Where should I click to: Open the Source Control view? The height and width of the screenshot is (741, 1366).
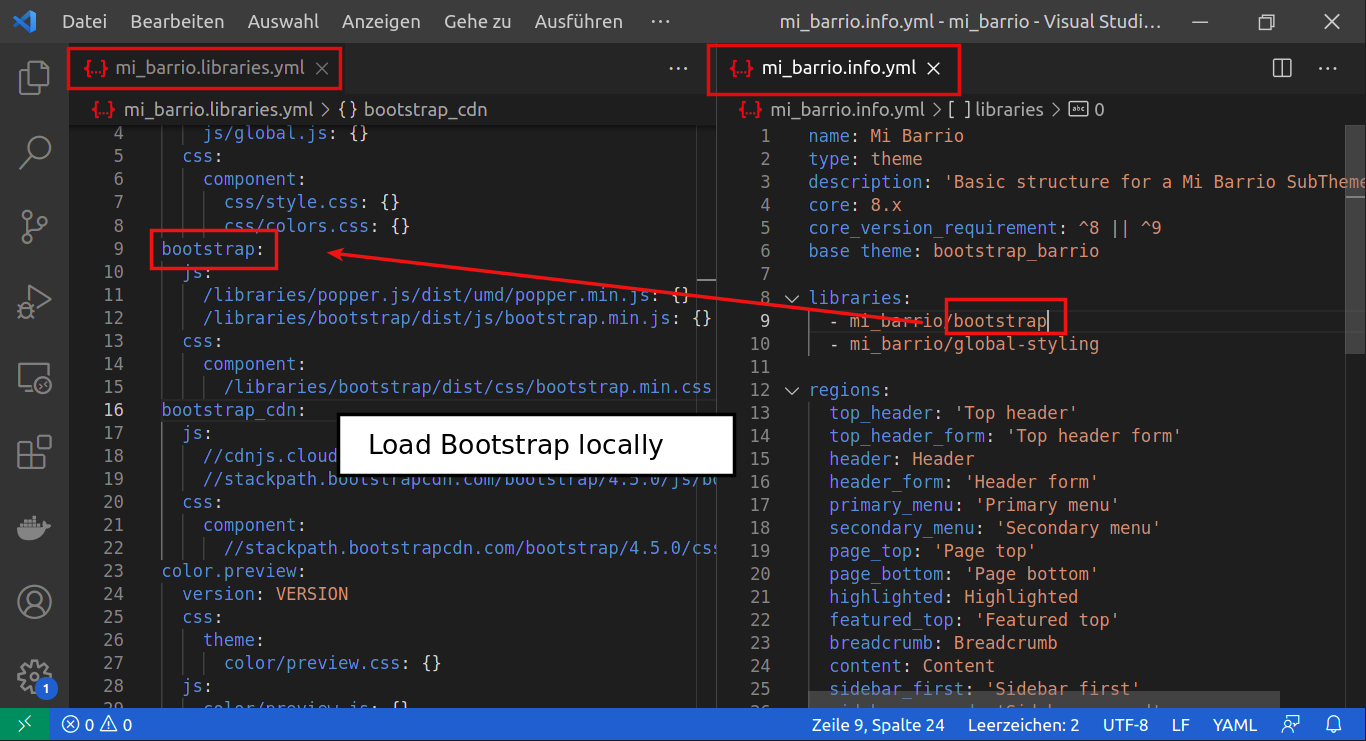(34, 227)
